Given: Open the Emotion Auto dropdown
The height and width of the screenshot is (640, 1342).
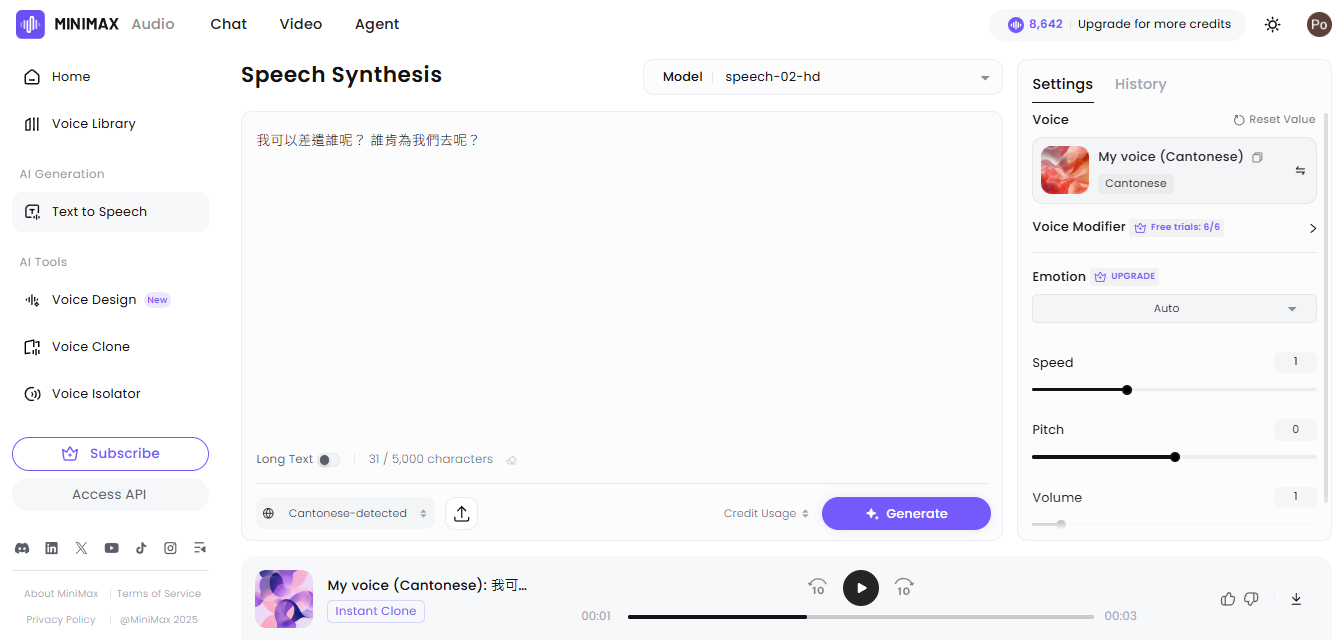Looking at the screenshot, I should click(x=1173, y=308).
